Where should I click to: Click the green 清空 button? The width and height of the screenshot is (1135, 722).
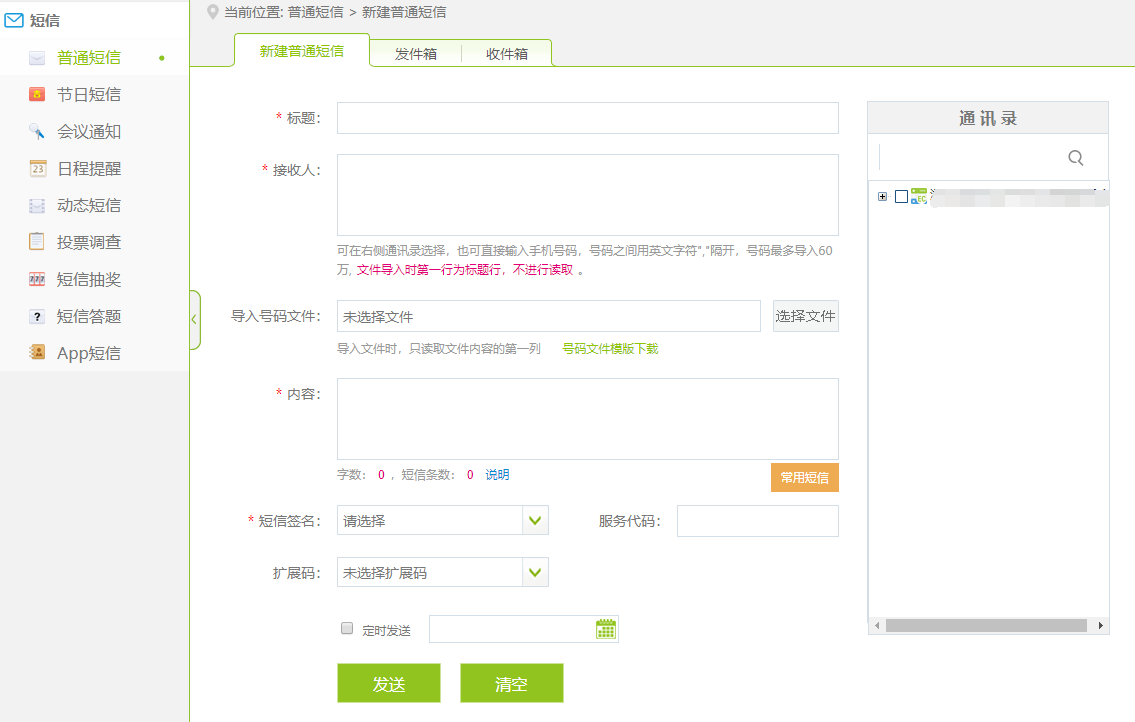click(512, 683)
